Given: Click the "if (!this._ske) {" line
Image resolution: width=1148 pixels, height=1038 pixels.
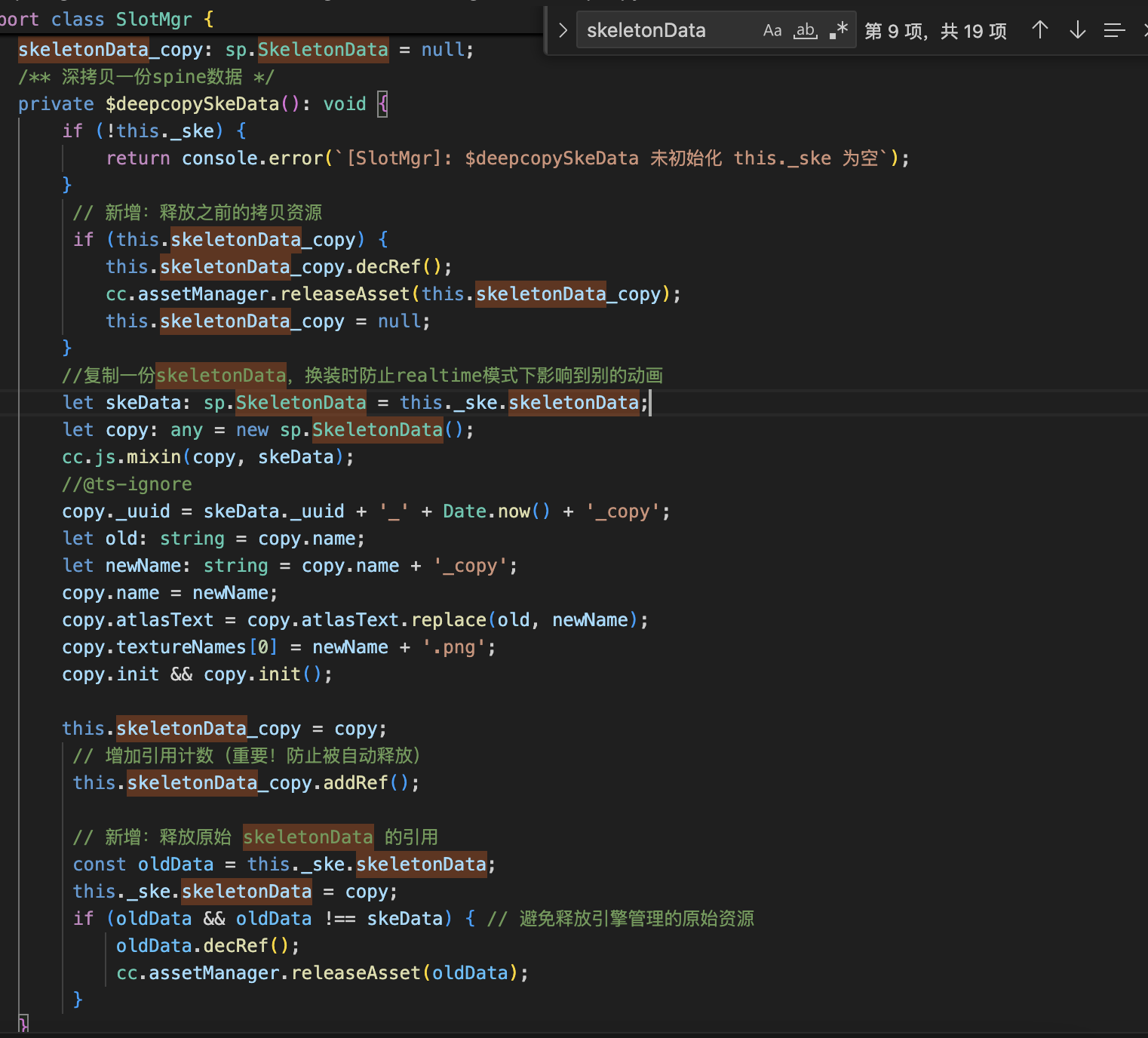Looking at the screenshot, I should click(155, 131).
